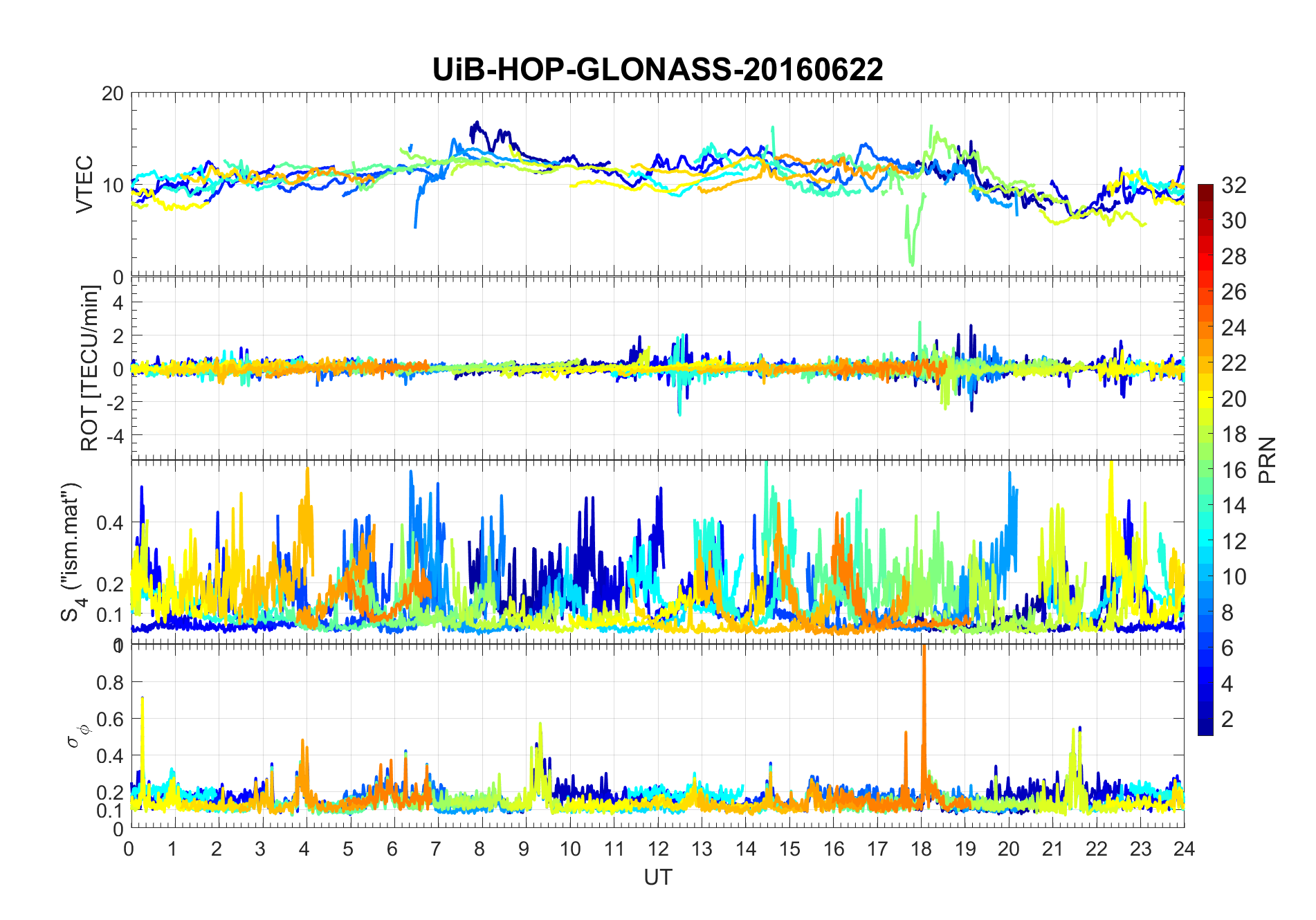Select the VTEC y-axis label

84,184
